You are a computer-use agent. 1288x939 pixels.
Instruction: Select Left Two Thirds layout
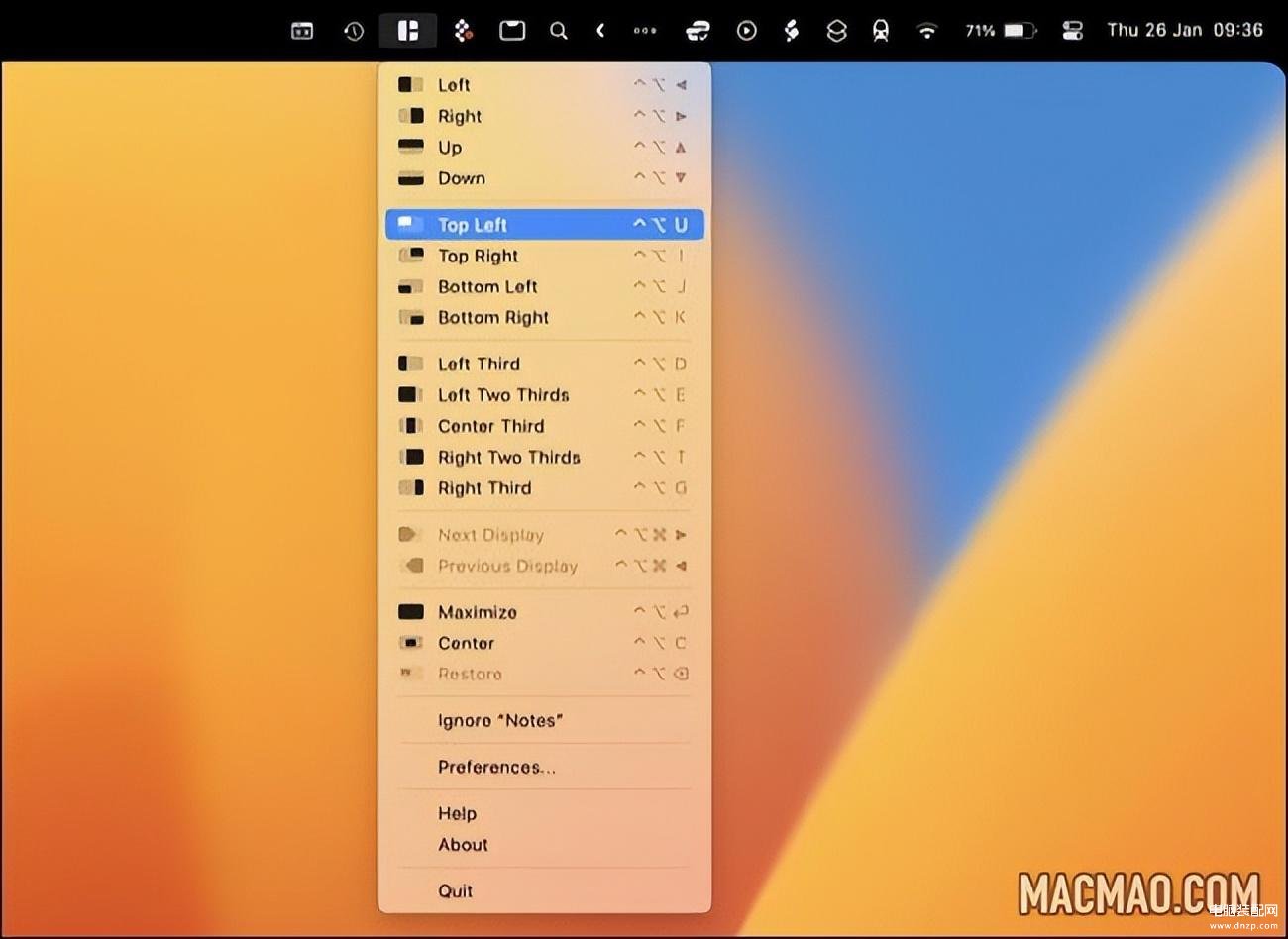544,394
